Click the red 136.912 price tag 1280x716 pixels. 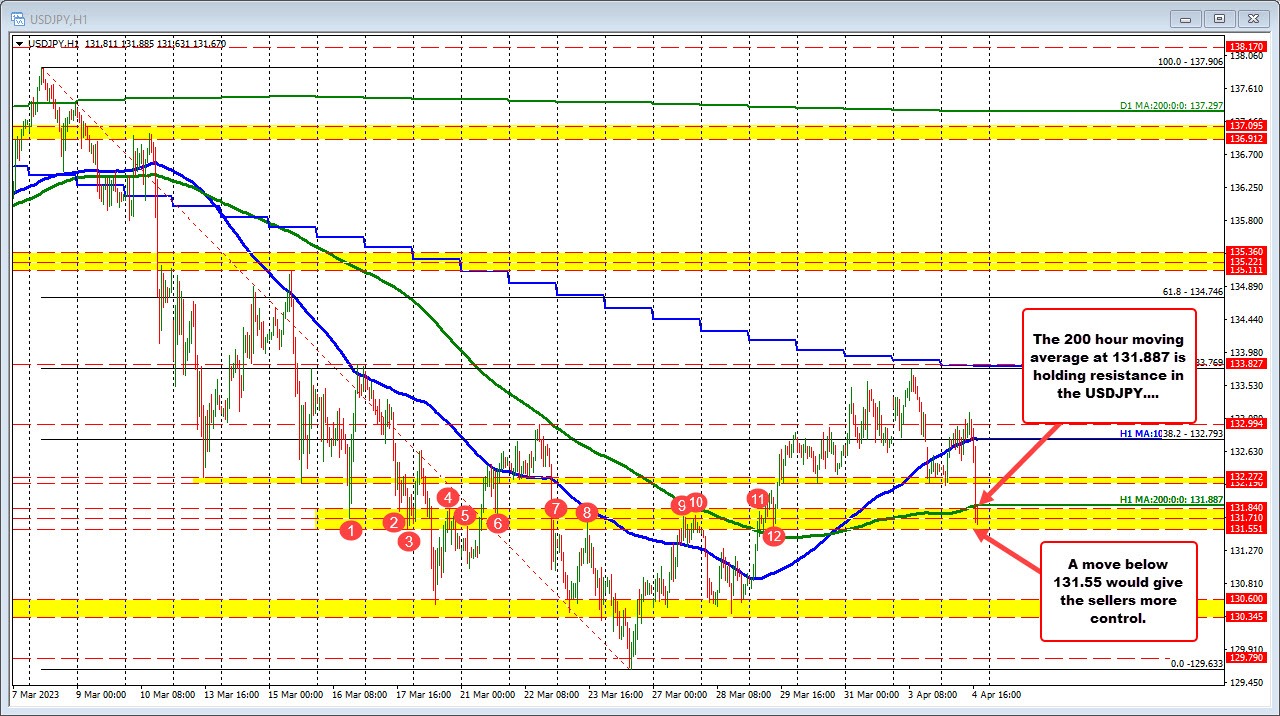tap(1248, 138)
